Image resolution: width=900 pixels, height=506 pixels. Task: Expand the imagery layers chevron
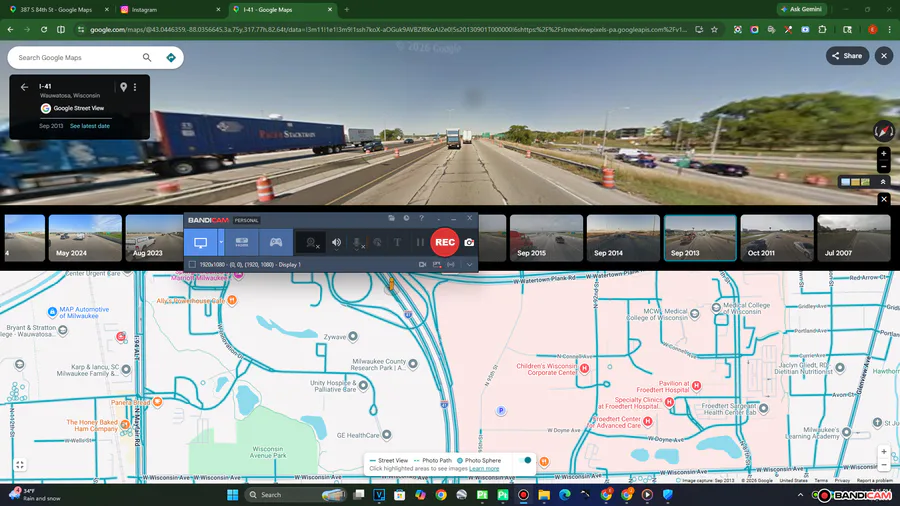(883, 182)
